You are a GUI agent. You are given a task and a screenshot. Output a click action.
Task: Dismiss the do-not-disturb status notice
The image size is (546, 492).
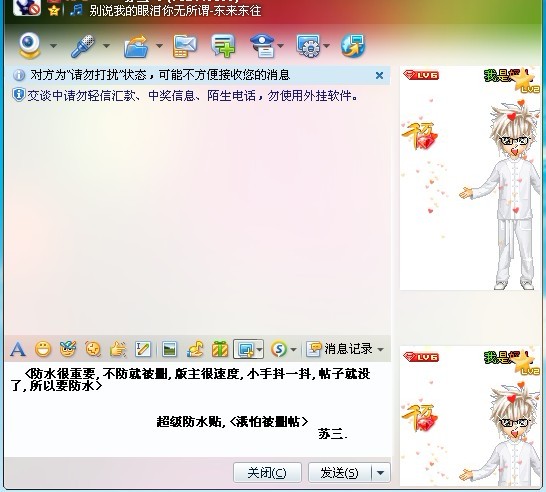(x=380, y=75)
